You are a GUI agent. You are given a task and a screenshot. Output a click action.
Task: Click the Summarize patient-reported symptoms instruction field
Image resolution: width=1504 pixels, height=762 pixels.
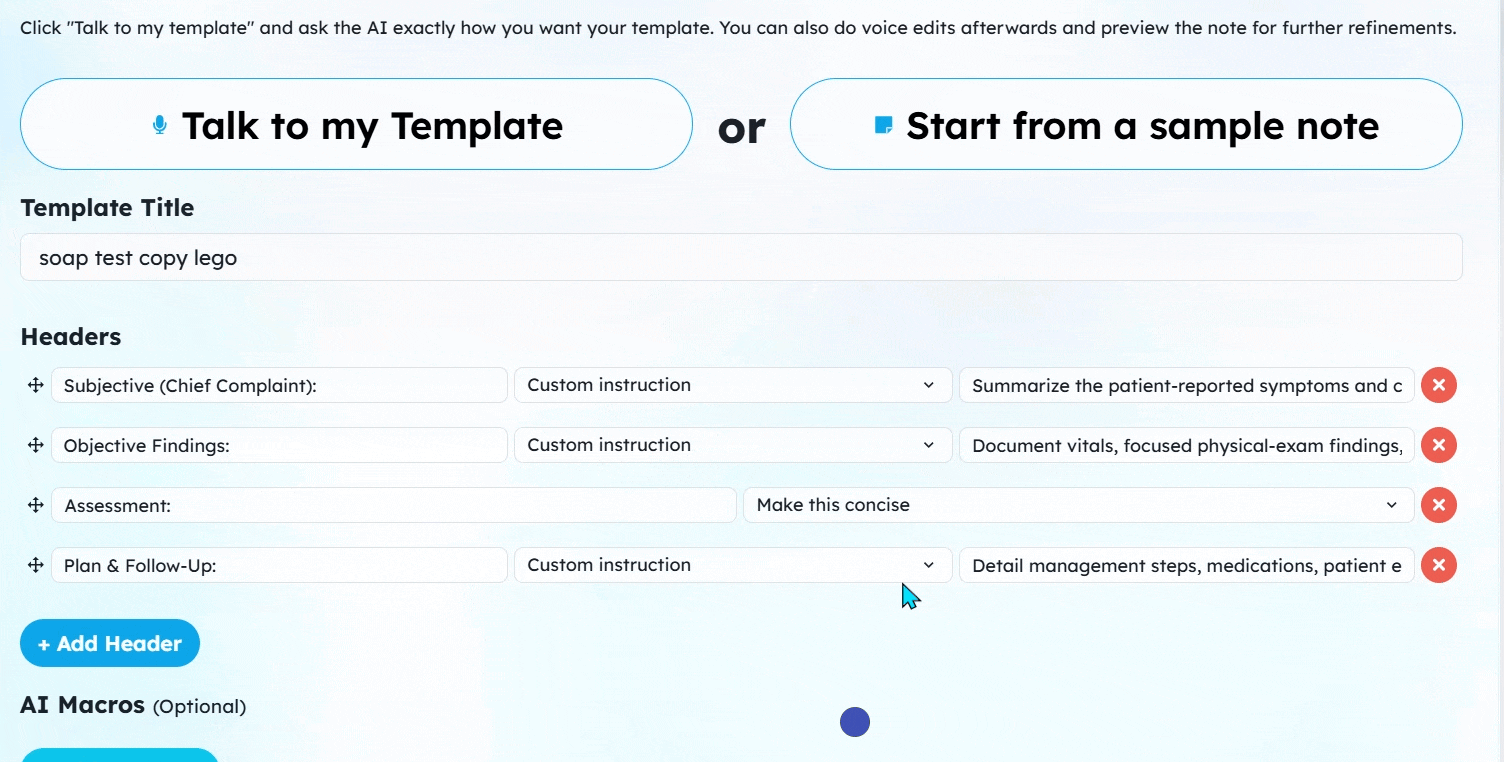click(x=1187, y=385)
